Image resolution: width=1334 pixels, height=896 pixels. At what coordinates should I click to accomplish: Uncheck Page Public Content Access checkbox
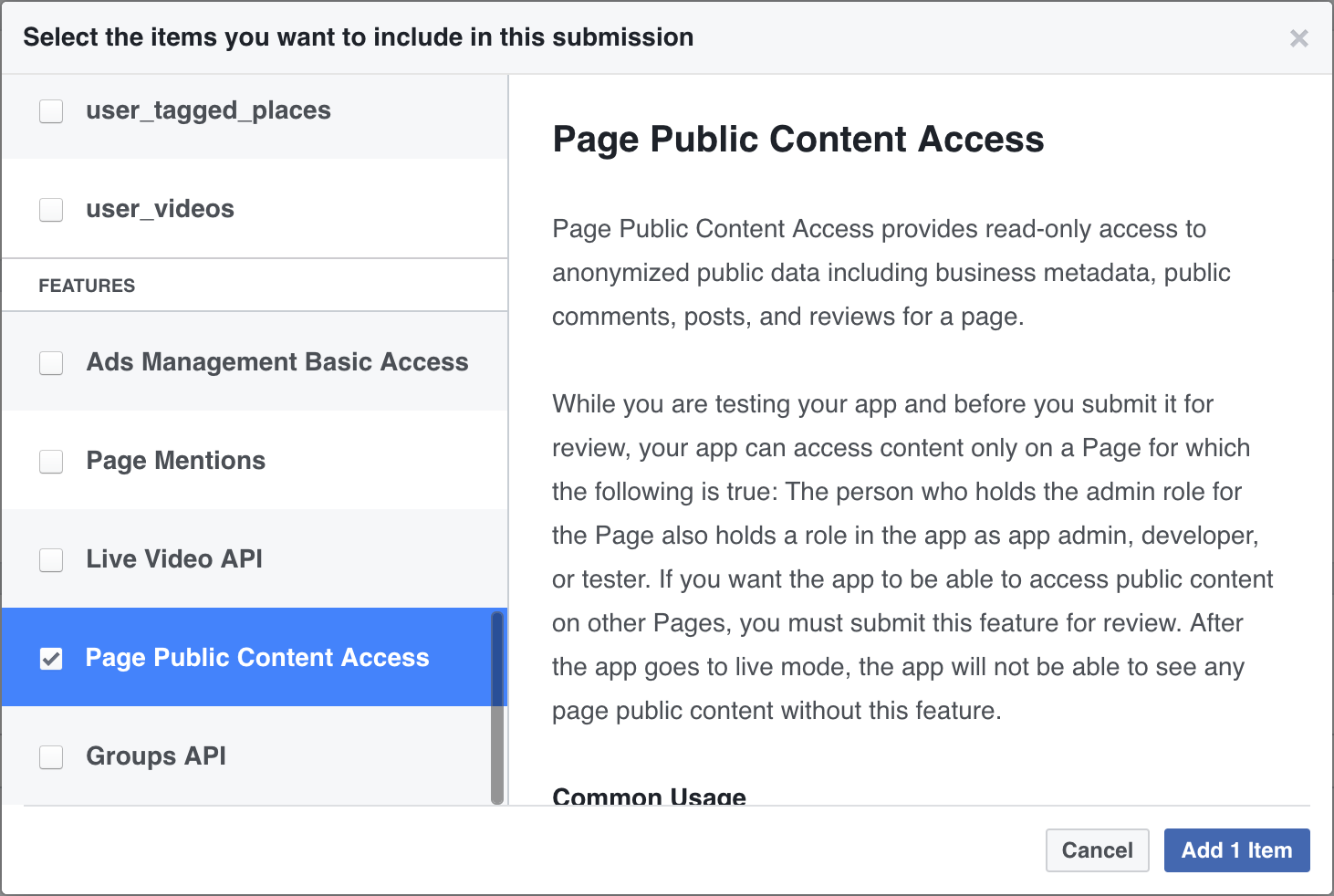[x=51, y=659]
